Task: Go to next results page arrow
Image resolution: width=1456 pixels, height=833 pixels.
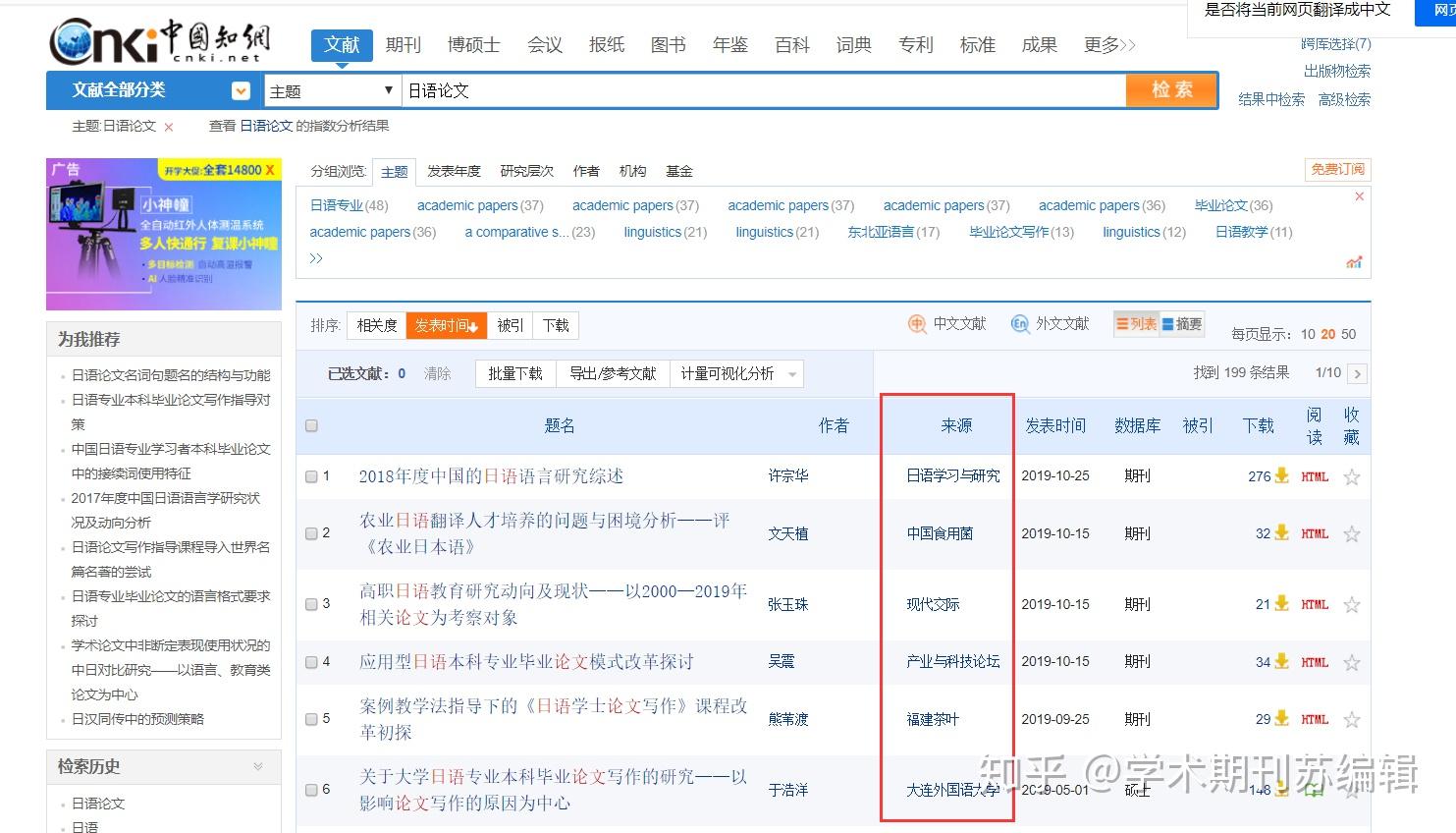Action: (1358, 373)
